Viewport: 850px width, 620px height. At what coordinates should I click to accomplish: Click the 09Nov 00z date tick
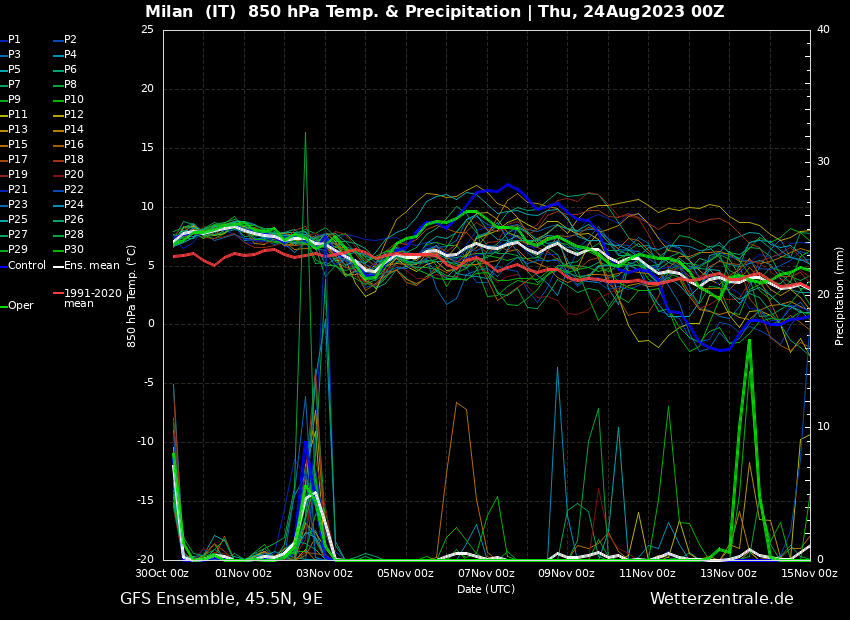pos(567,574)
